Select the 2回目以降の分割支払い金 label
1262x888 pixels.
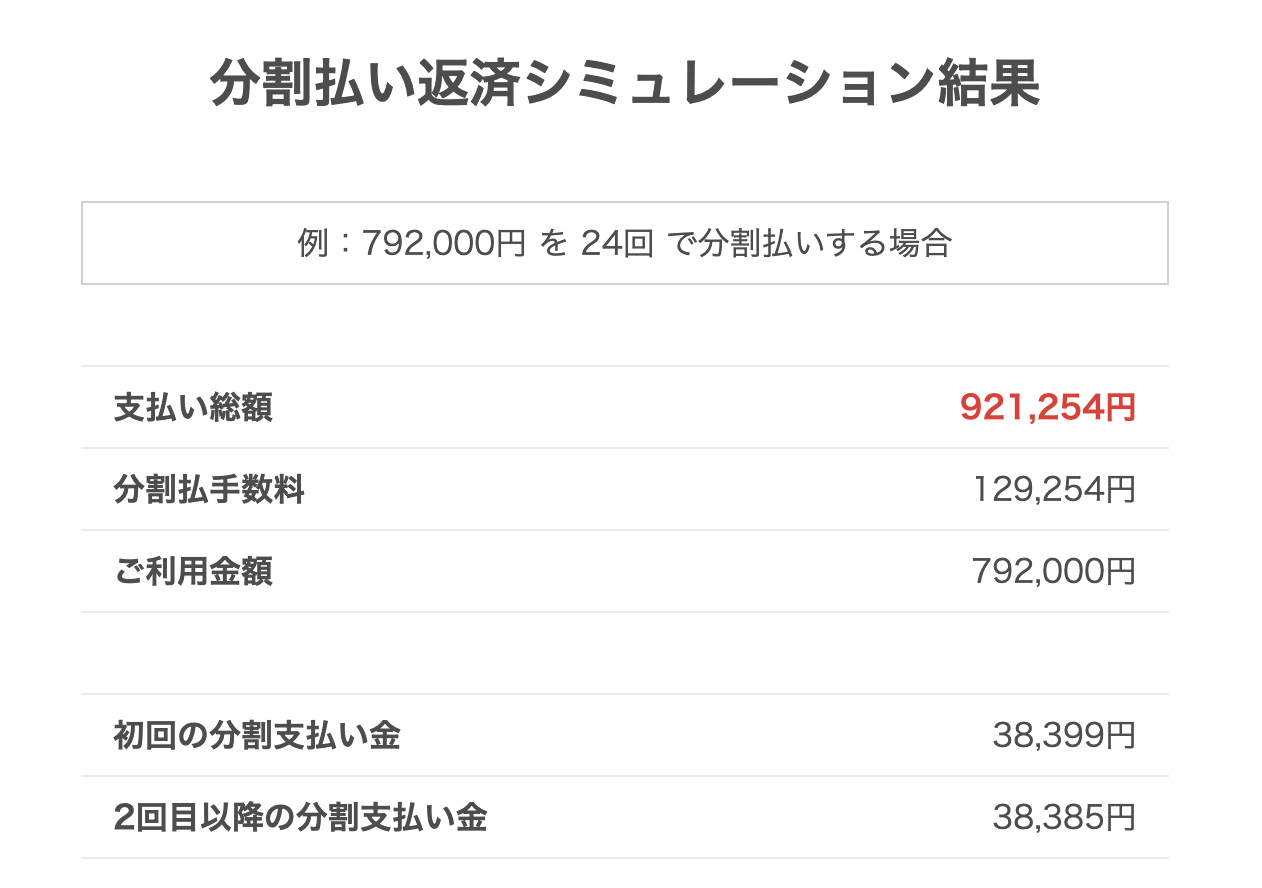click(x=300, y=818)
